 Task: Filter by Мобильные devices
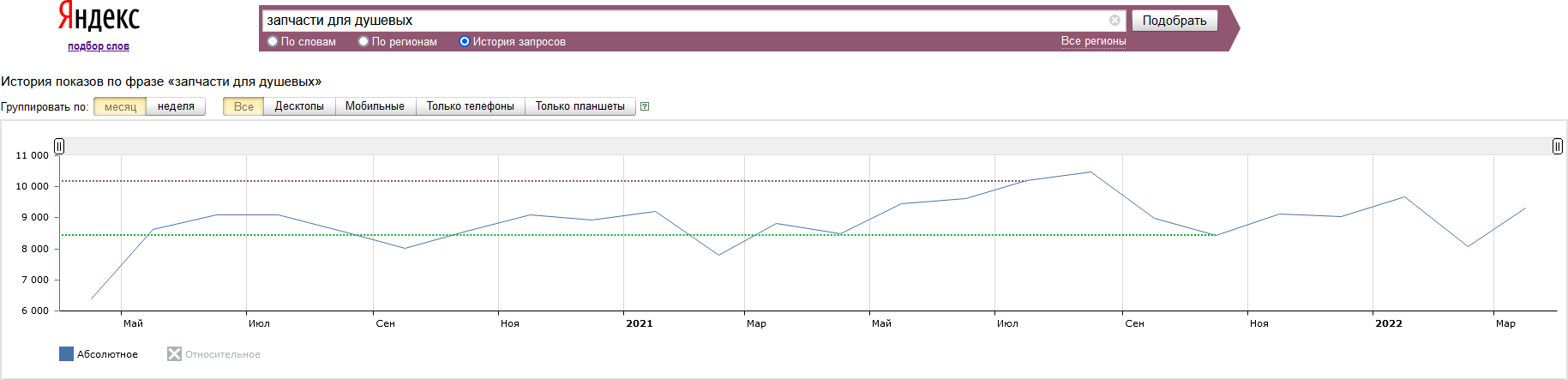pyautogui.click(x=375, y=106)
